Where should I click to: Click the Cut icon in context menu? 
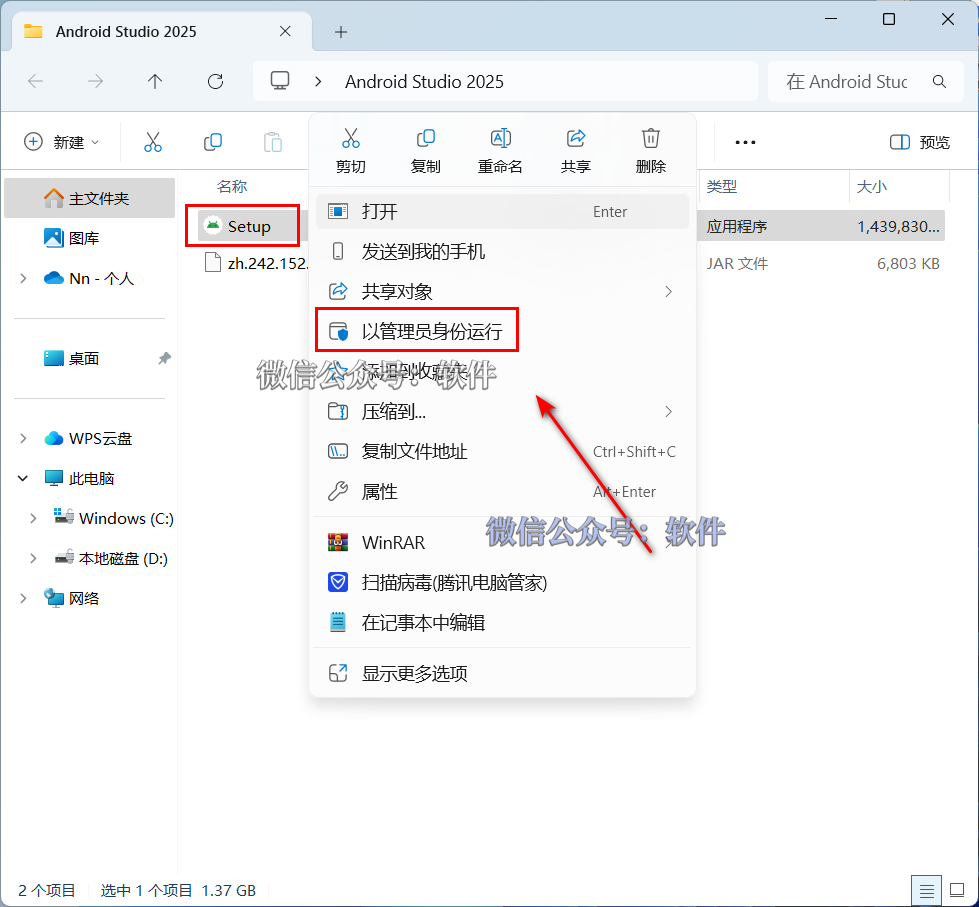click(350, 138)
